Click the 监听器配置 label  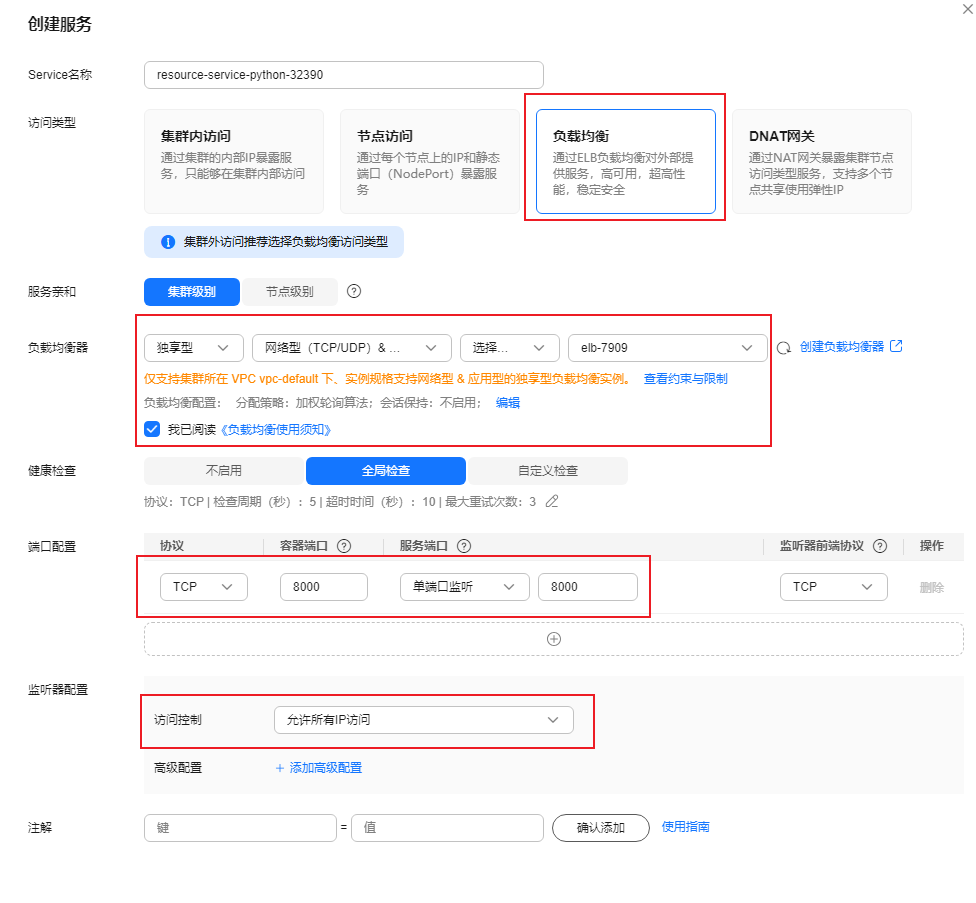click(x=58, y=690)
